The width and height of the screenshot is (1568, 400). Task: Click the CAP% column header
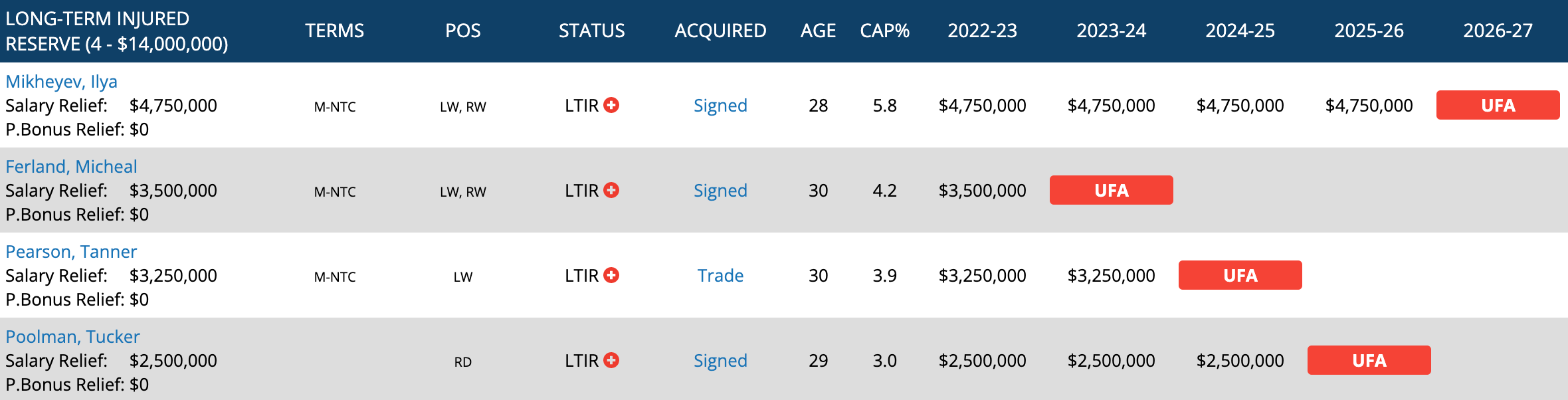point(884,31)
